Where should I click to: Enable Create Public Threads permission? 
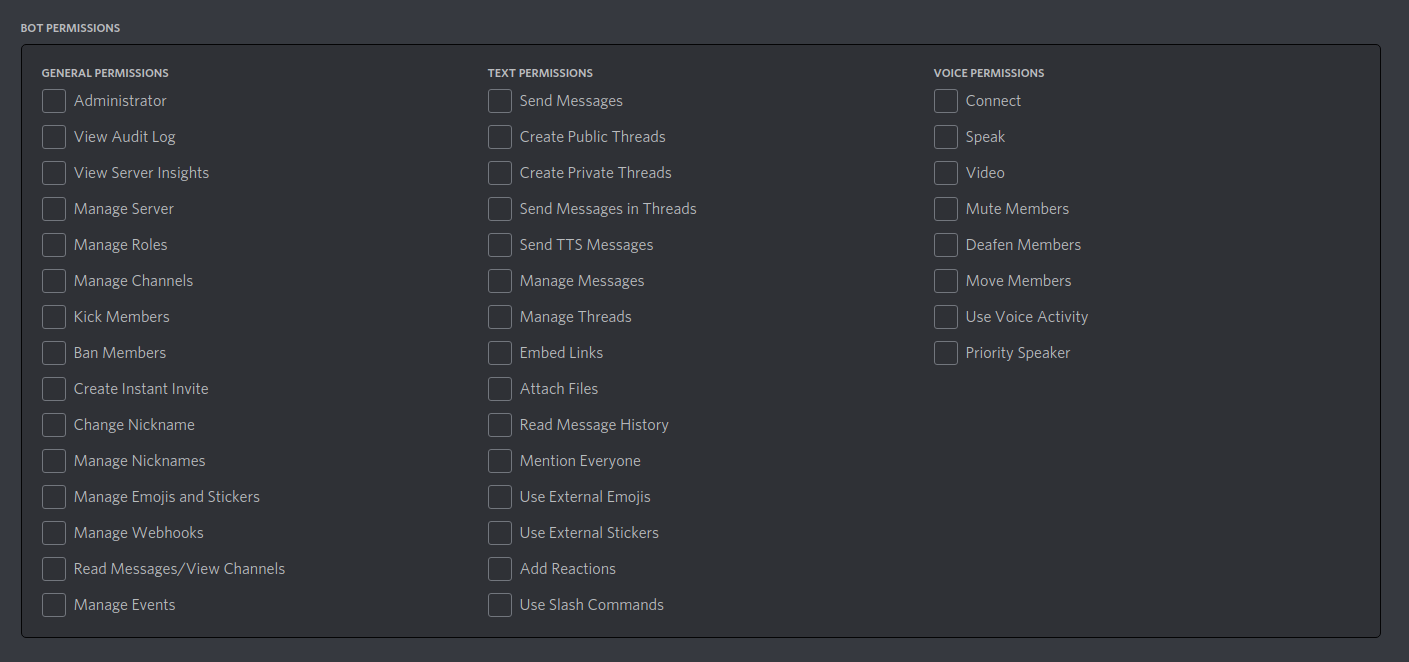499,136
